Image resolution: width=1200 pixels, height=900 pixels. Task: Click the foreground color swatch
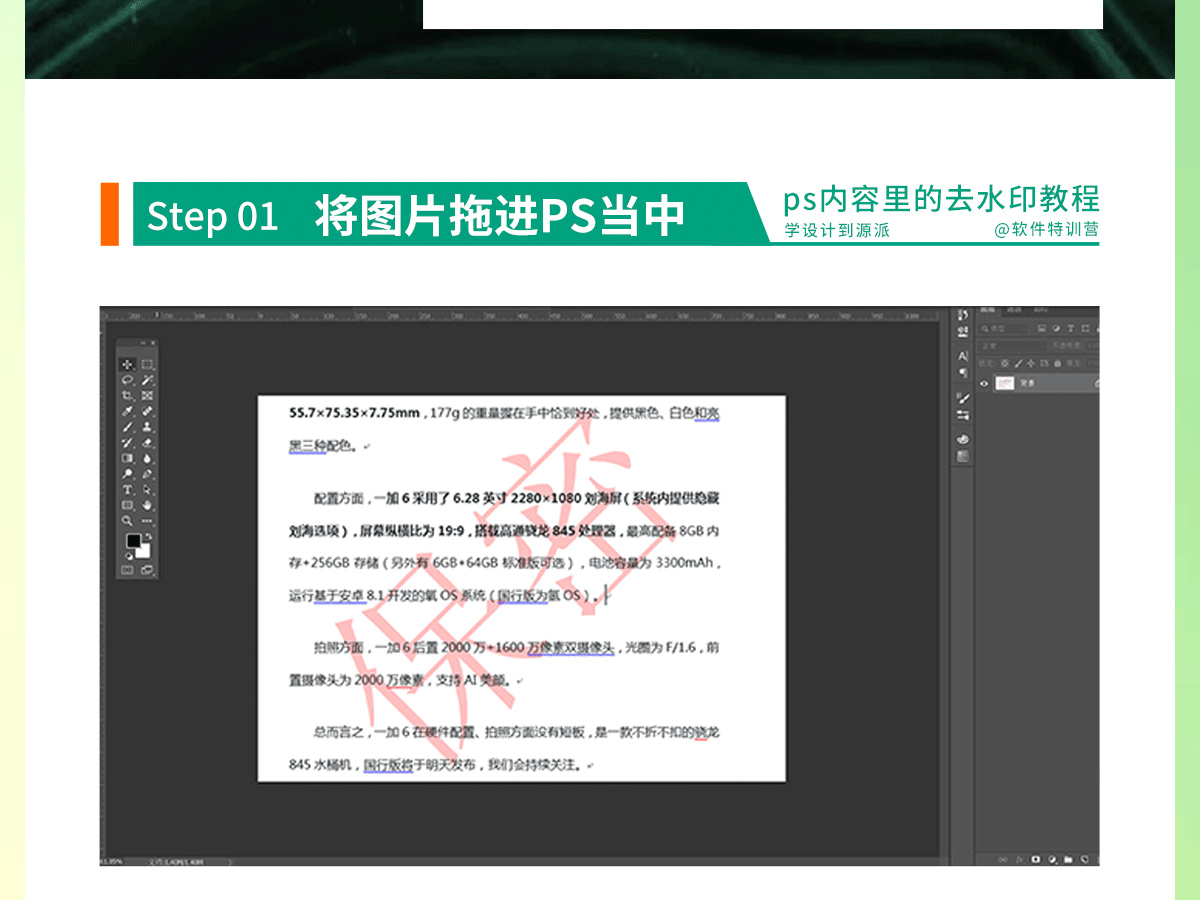[133, 541]
